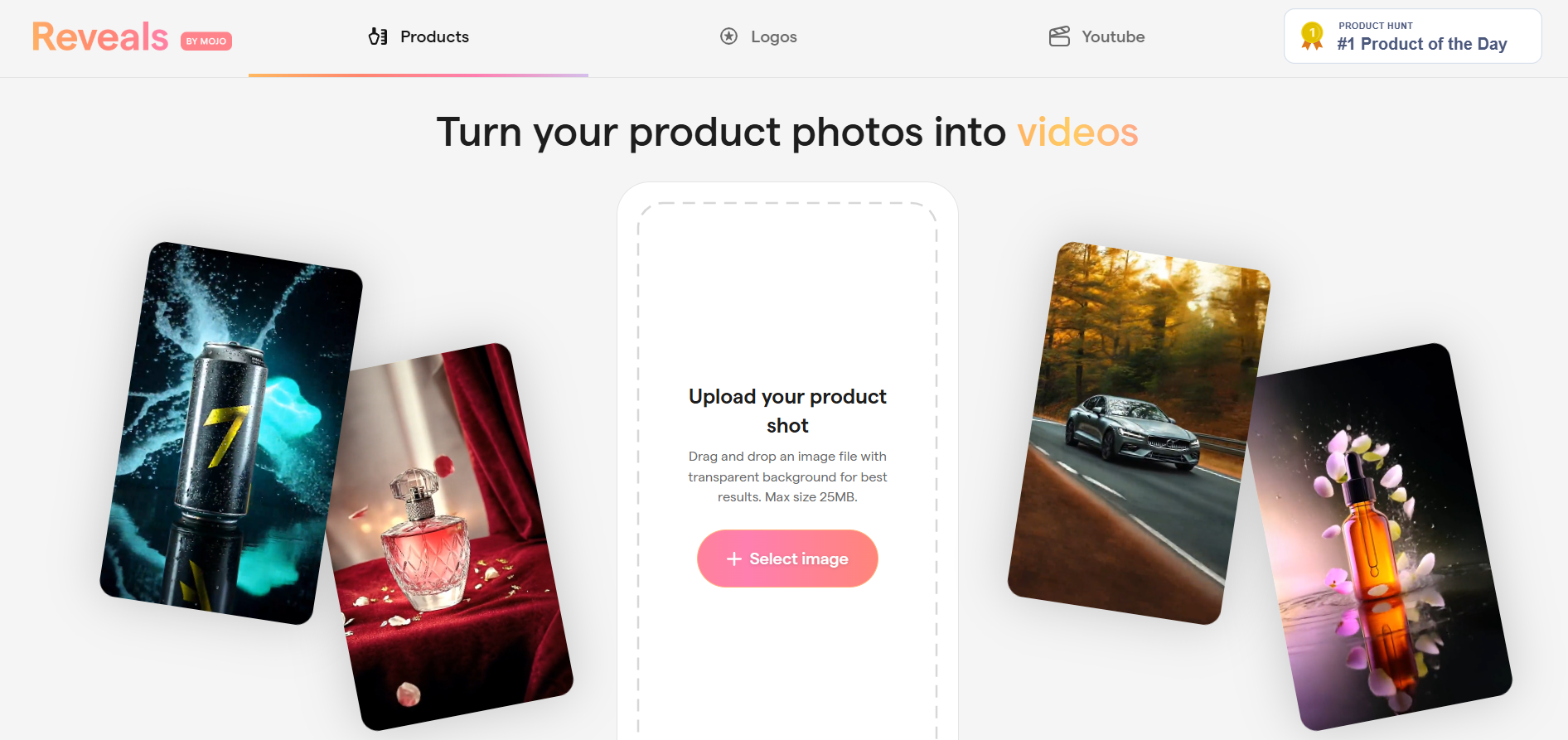Click the Product Hunt medal icon
The image size is (1568, 740).
tap(1312, 36)
